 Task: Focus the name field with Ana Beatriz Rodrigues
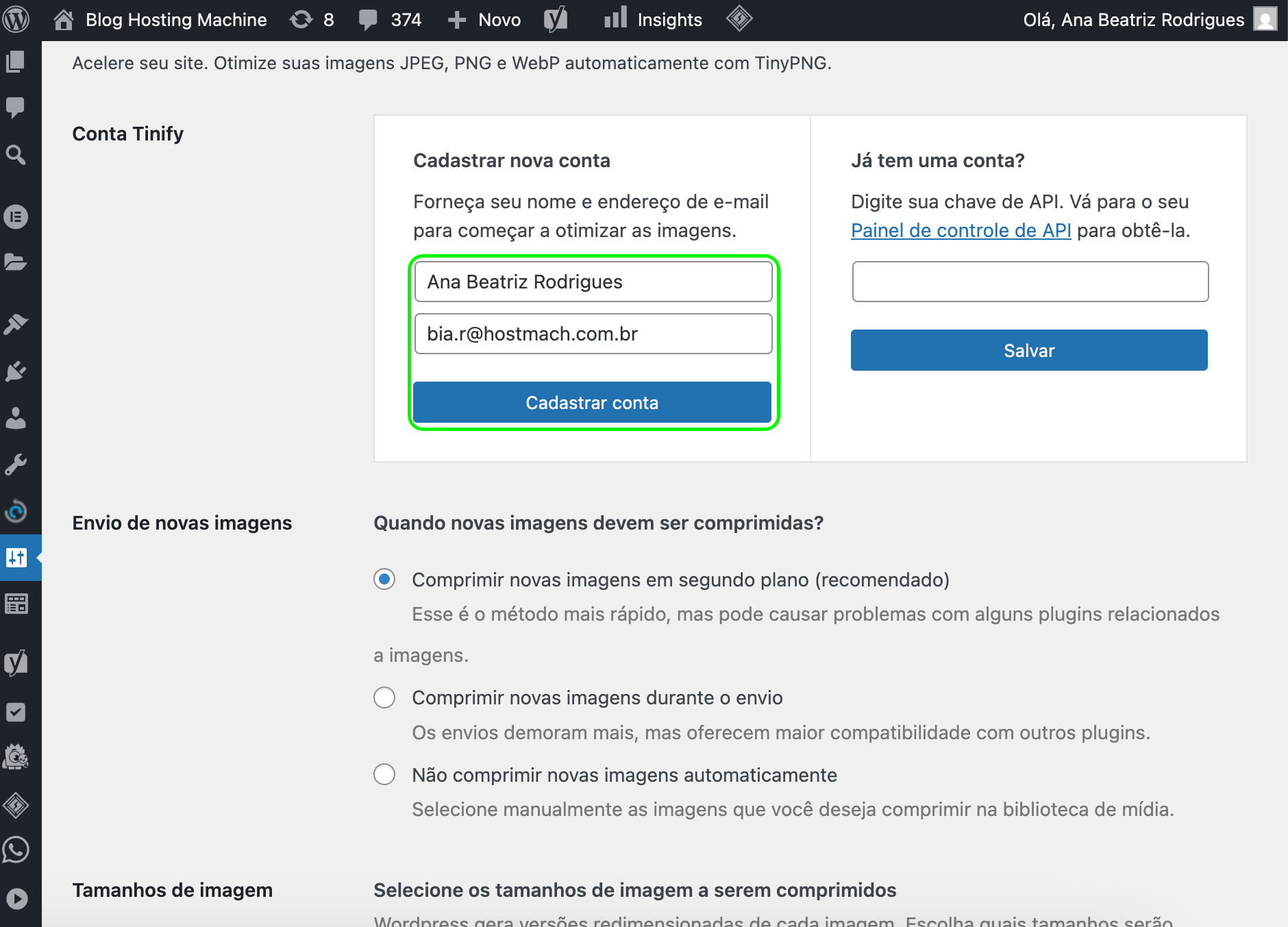pos(593,282)
